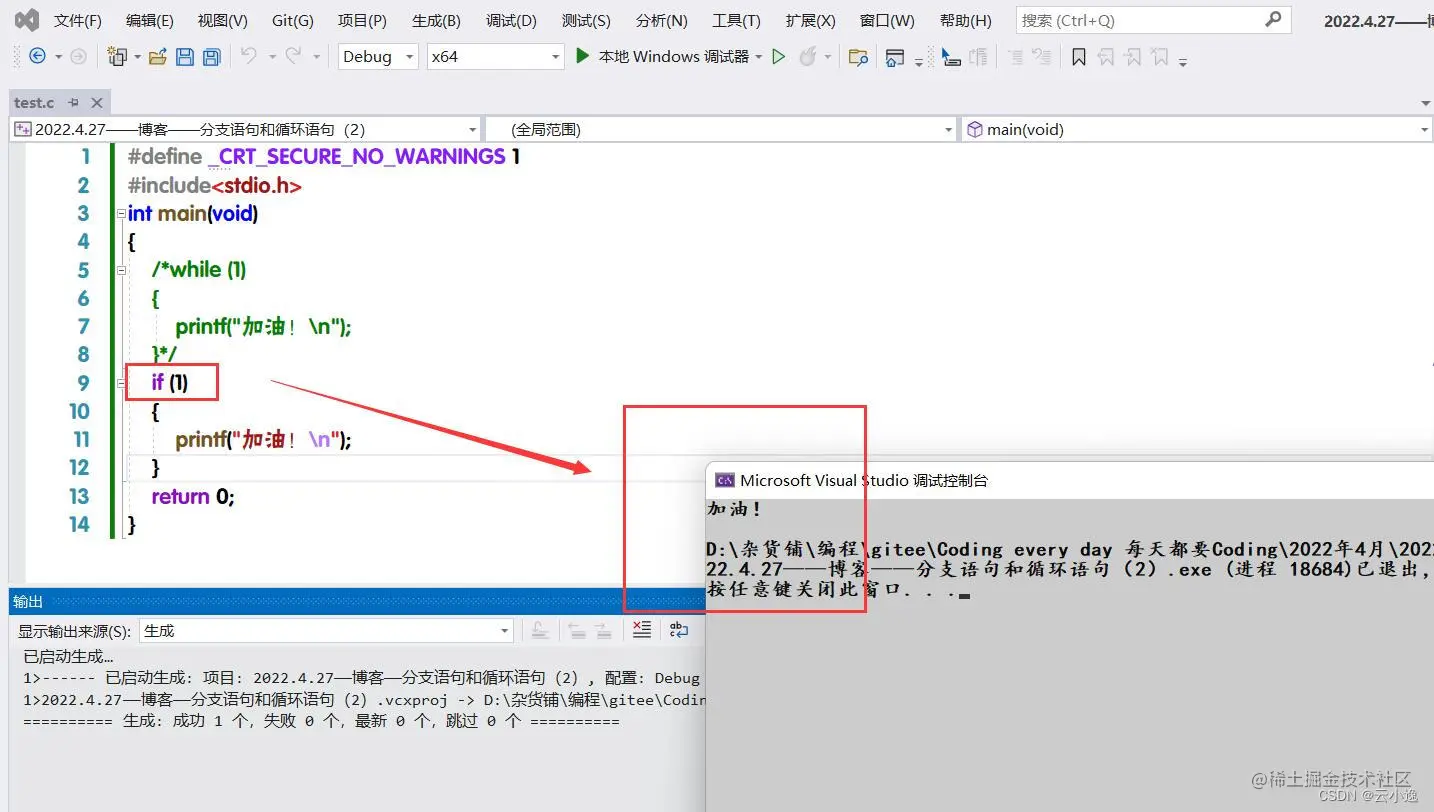Screen dimensions: 1434x812
Task: Click the Save All icon
Action: 211,57
